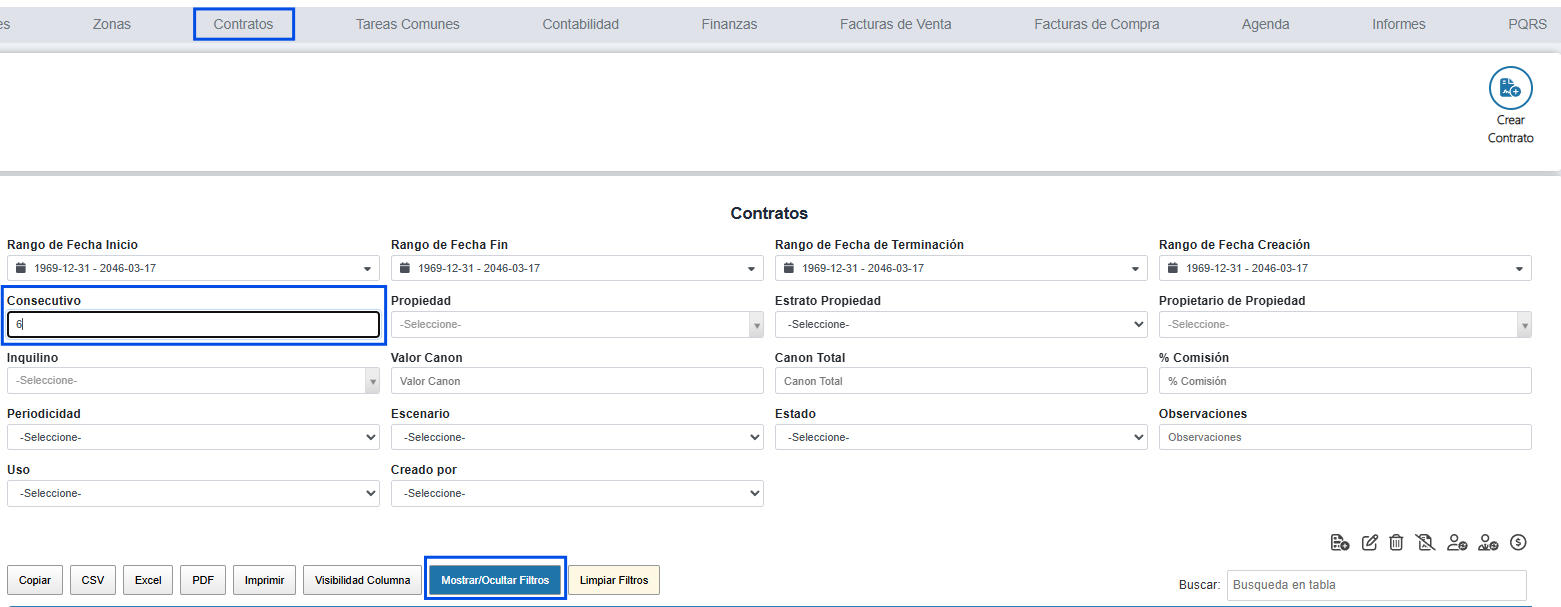Viewport: 1561px width, 607px height.
Task: Focus the Buscar table search field
Action: tap(1376, 585)
